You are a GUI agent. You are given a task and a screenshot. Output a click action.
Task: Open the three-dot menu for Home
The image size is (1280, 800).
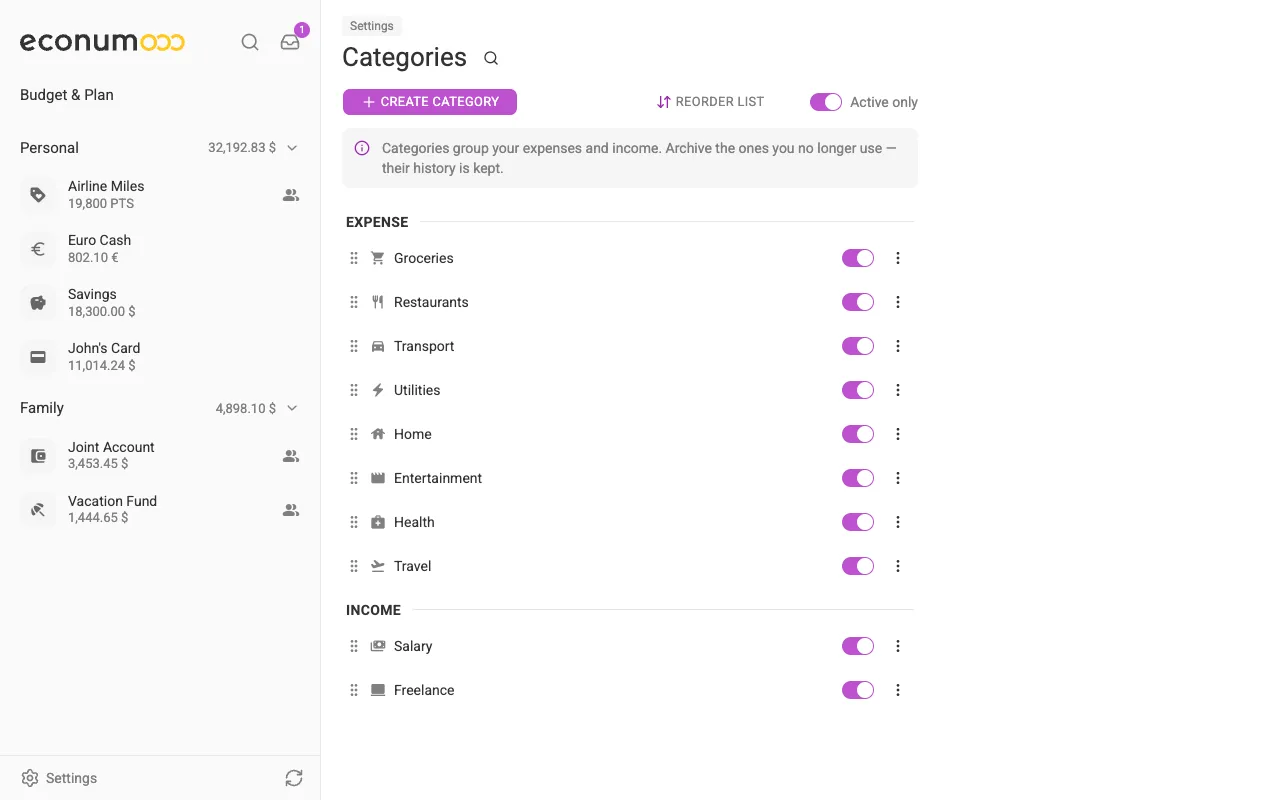pyautogui.click(x=898, y=434)
